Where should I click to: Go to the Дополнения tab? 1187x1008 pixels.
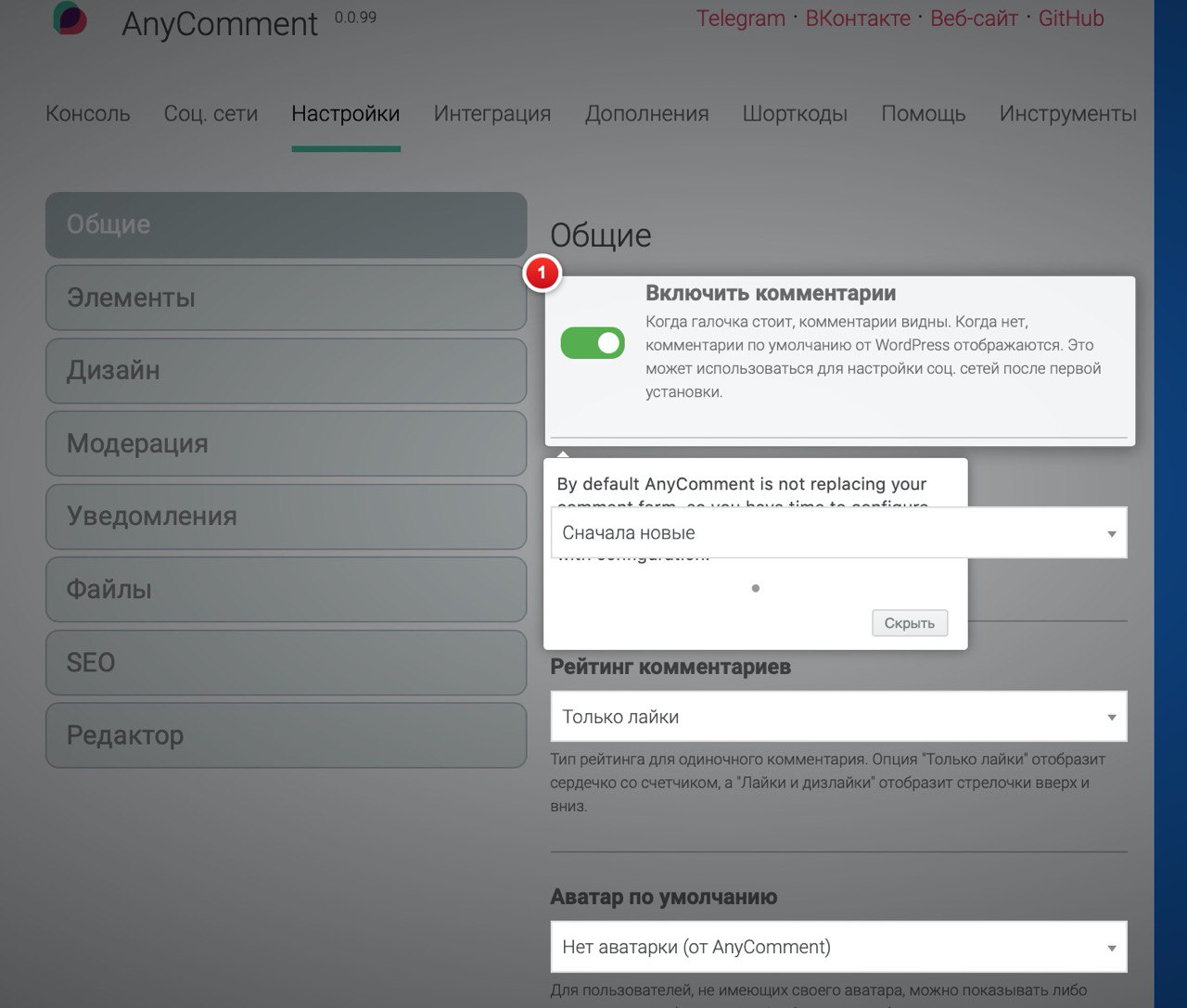click(647, 114)
